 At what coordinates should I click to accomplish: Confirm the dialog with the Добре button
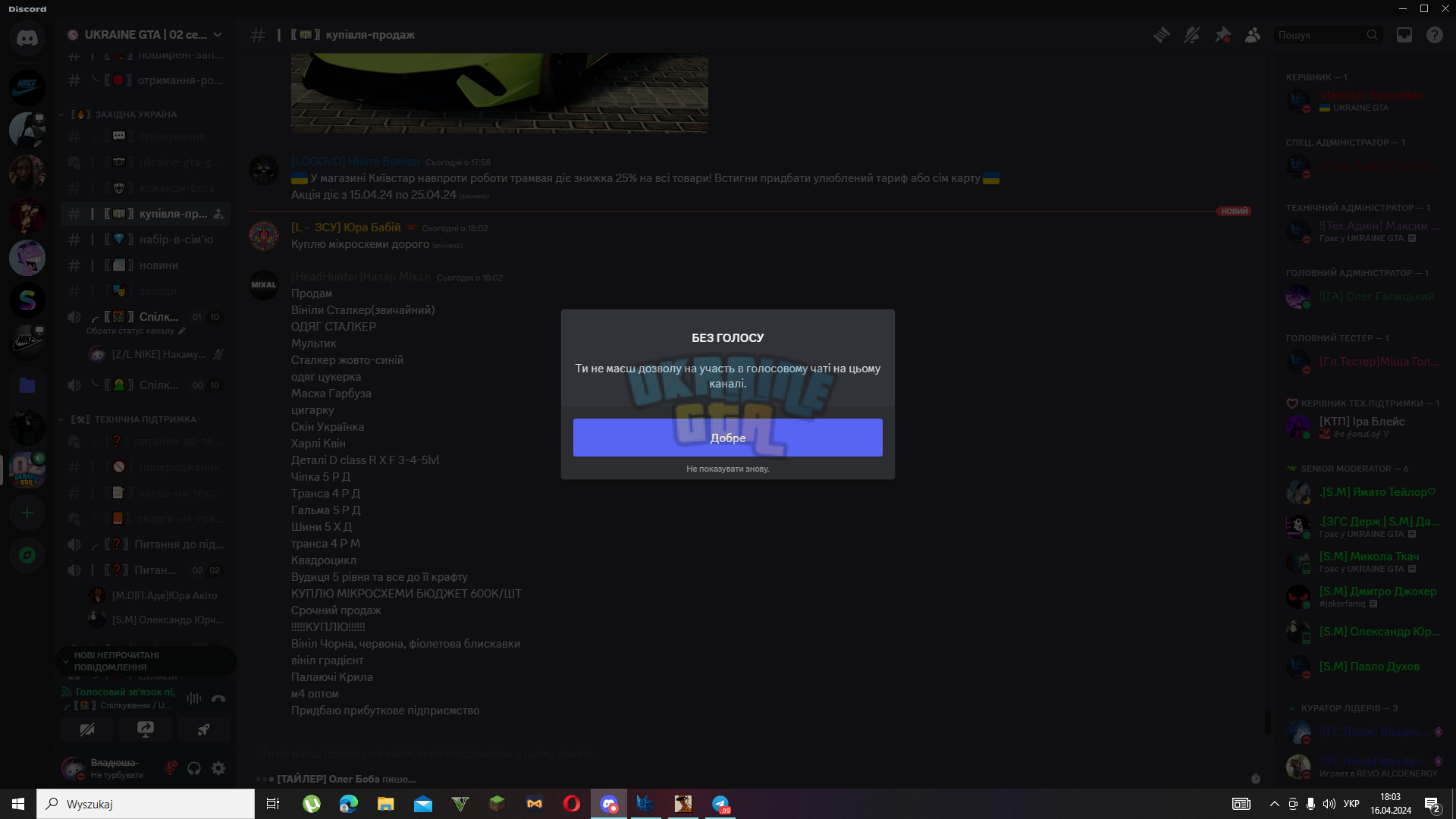click(727, 438)
